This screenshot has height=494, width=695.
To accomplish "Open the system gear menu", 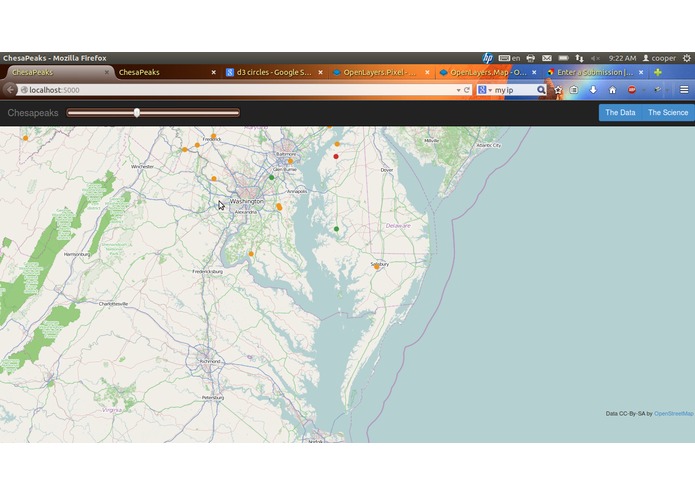I will tap(687, 58).
